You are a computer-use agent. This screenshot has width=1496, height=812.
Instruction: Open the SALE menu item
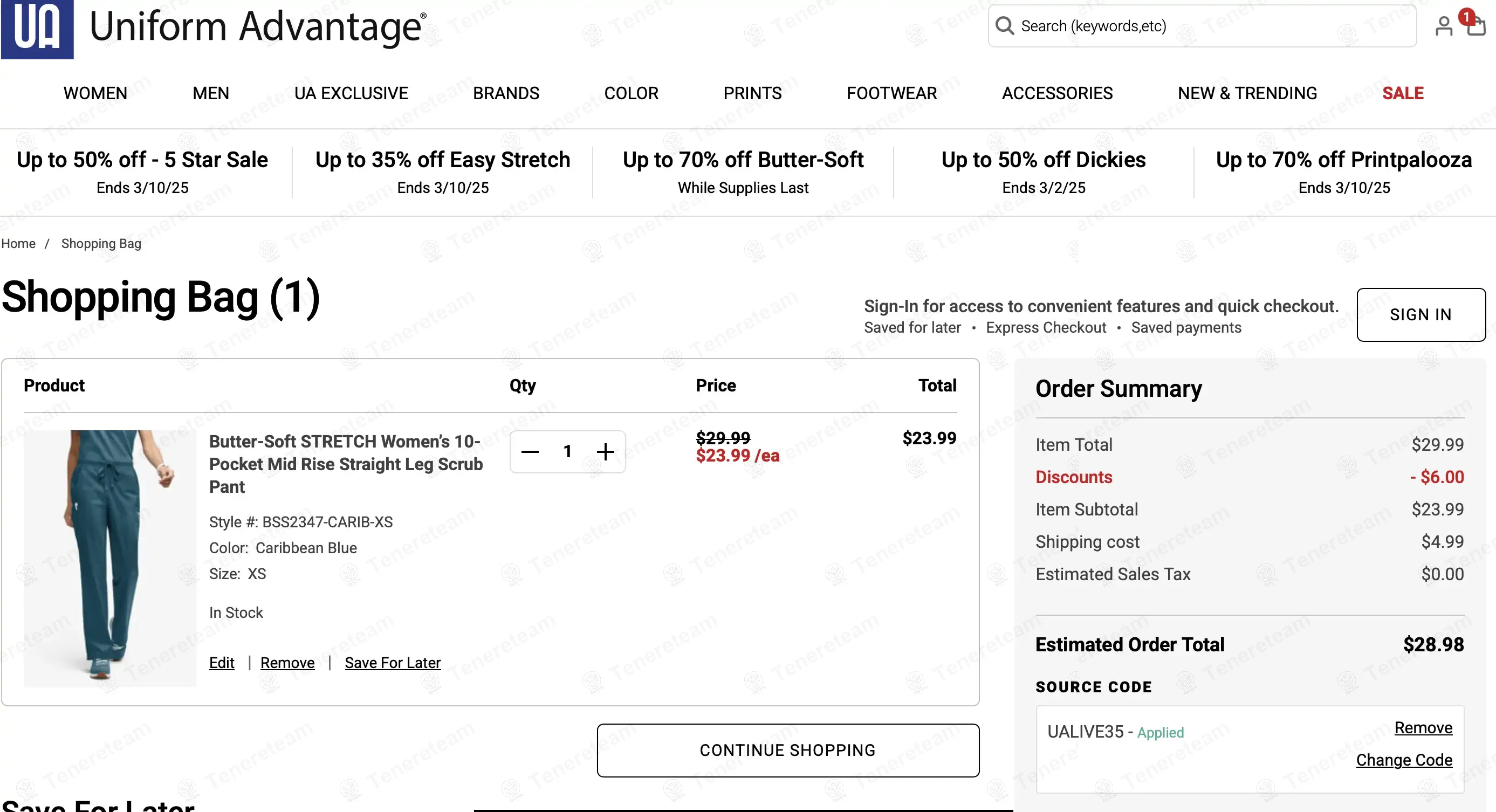coord(1402,93)
